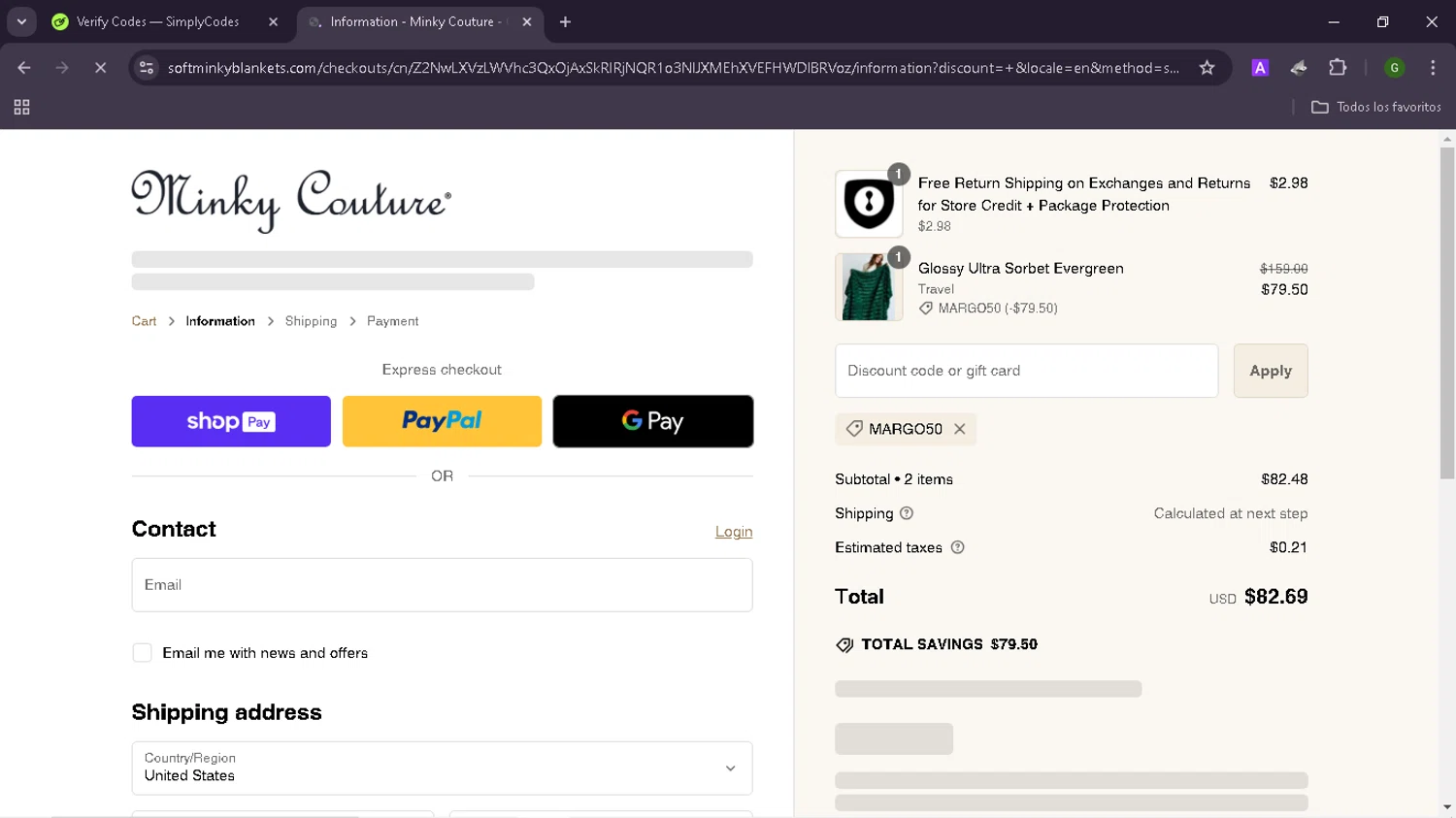Go to Cart breadcrumb

coord(144,321)
